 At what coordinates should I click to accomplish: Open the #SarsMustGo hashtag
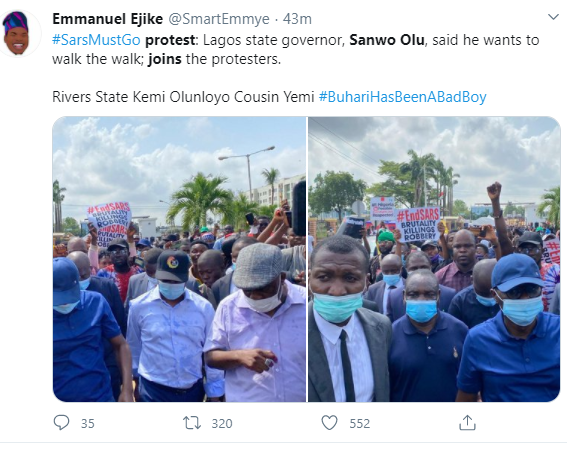[x=96, y=40]
